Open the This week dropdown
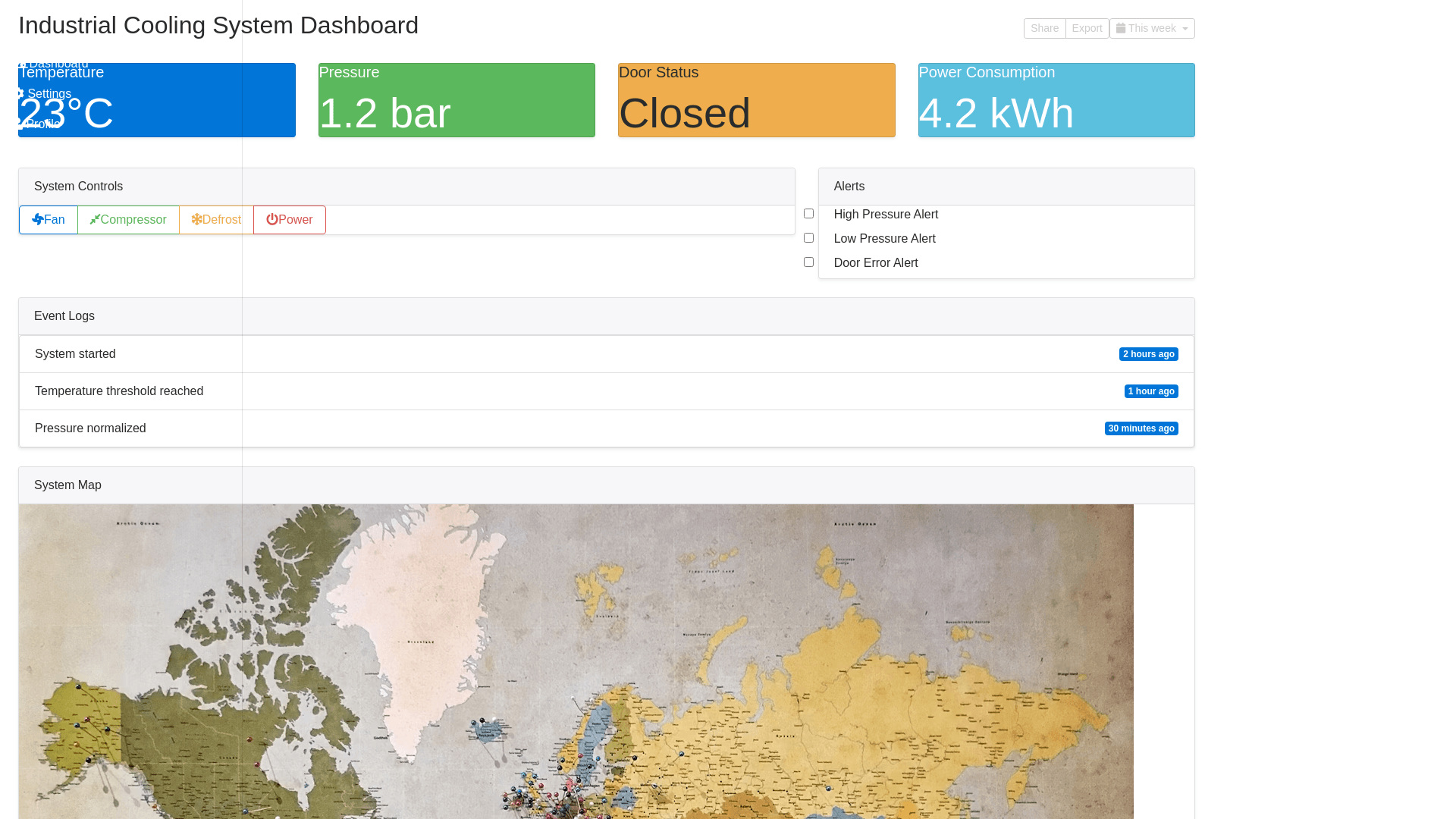 click(x=1151, y=29)
